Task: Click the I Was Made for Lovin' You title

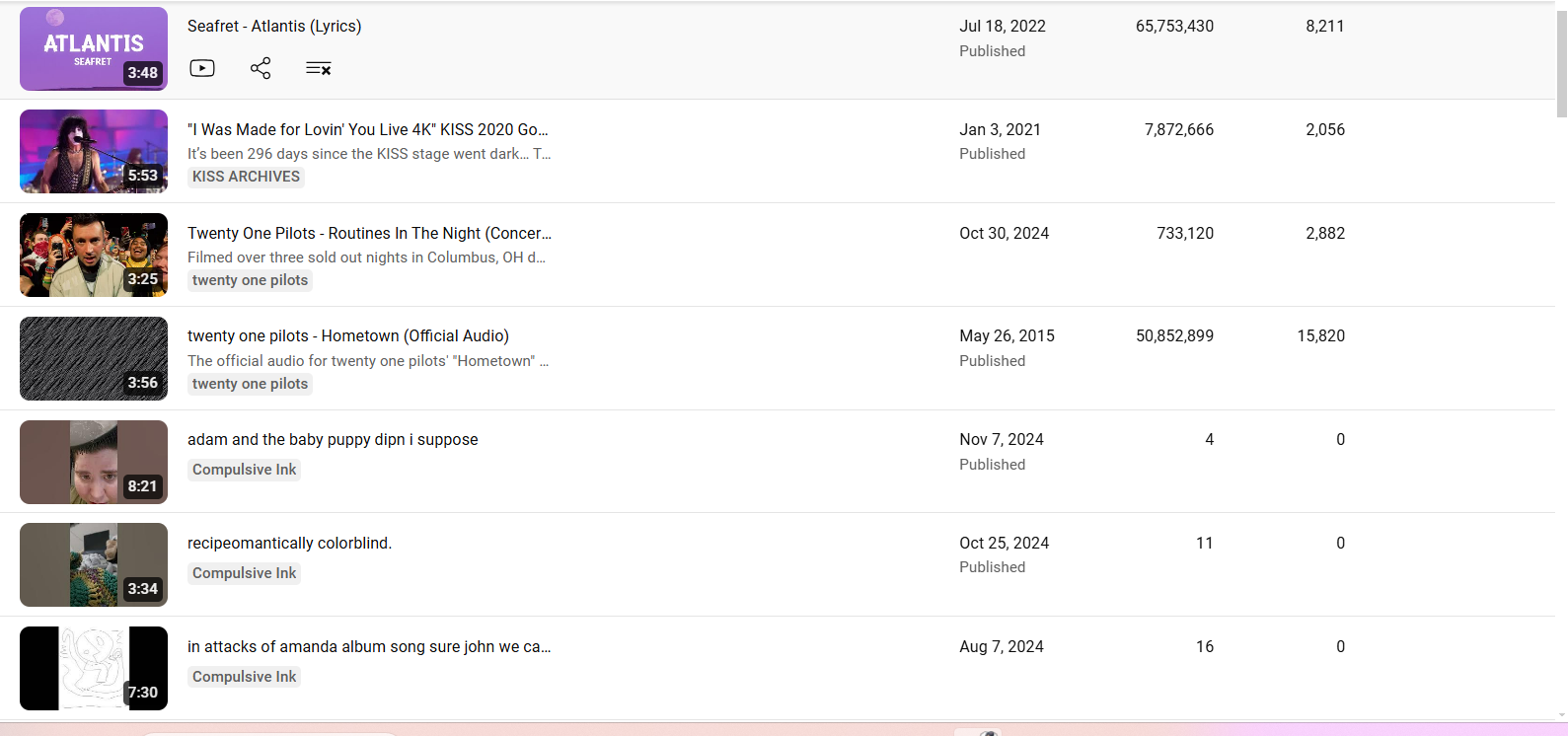Action: click(368, 129)
